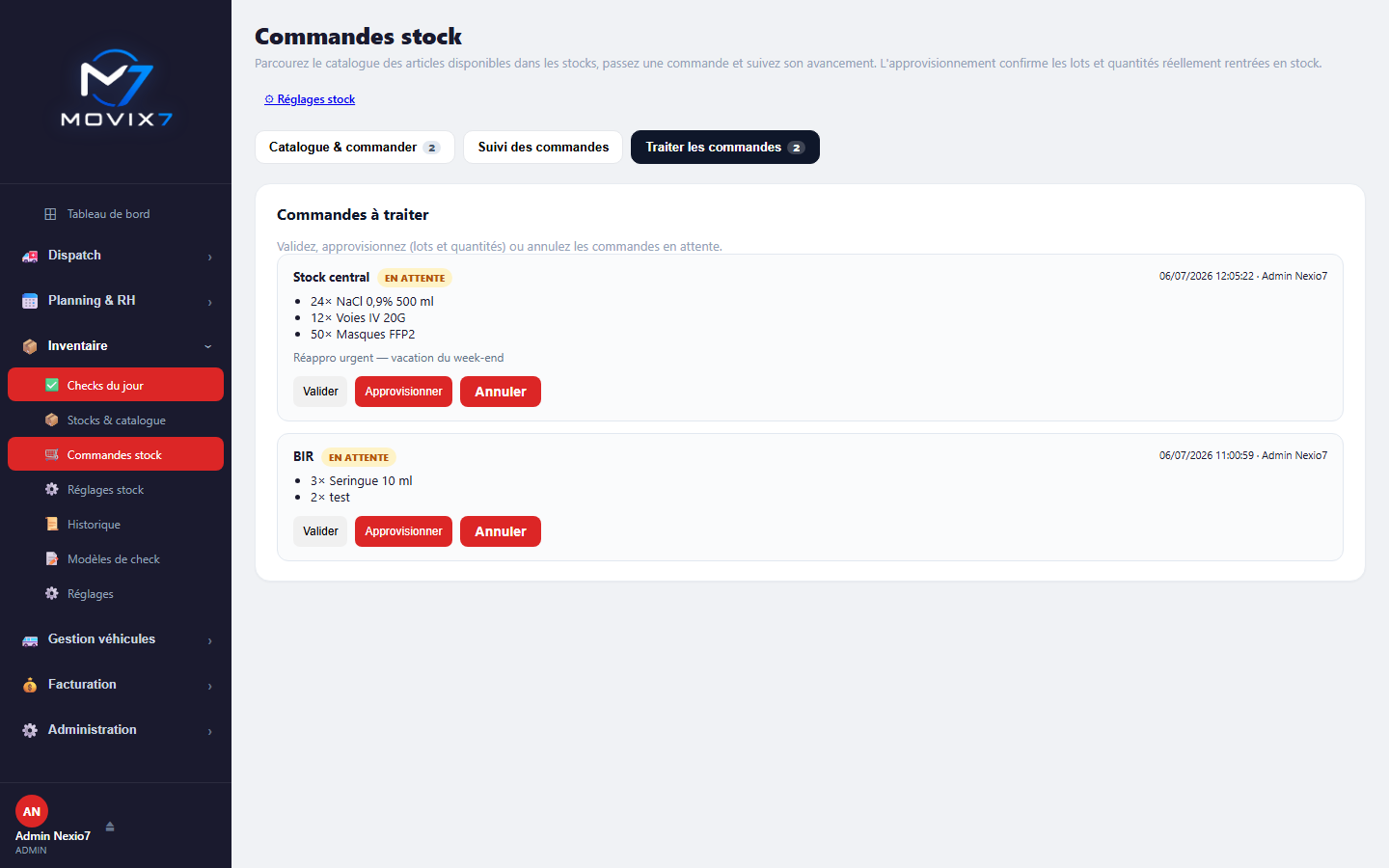Click Approvisionner for BIR order
This screenshot has width=1389, height=868.
tap(403, 531)
